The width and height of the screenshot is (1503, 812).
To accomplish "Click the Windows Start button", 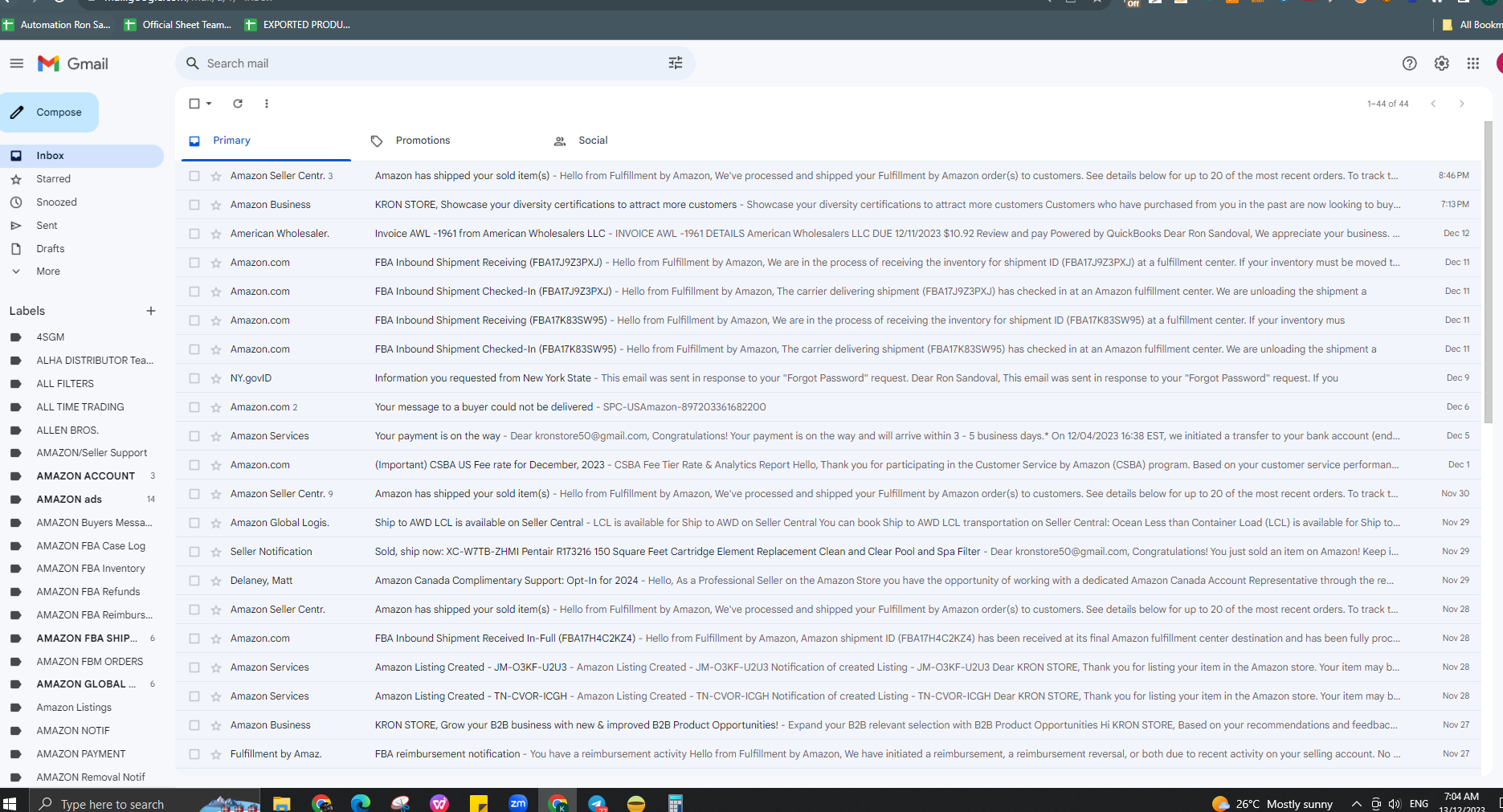I will click(10, 802).
